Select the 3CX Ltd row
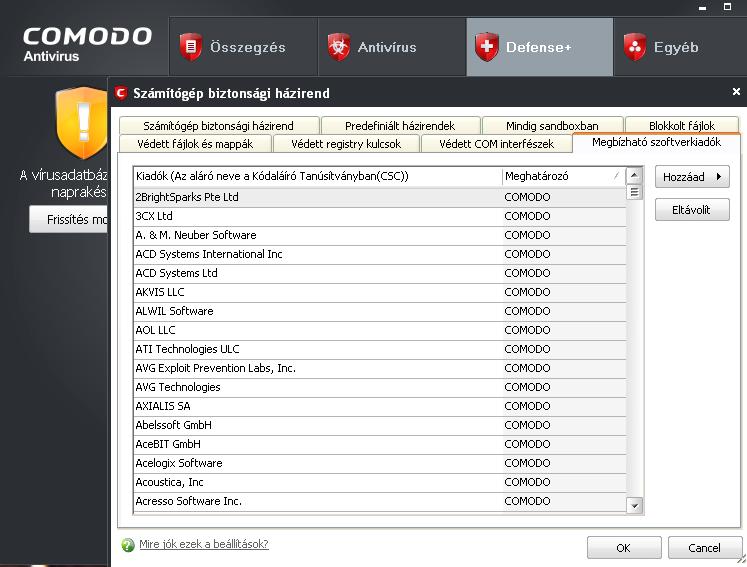The width and height of the screenshot is (747, 567). 380,216
